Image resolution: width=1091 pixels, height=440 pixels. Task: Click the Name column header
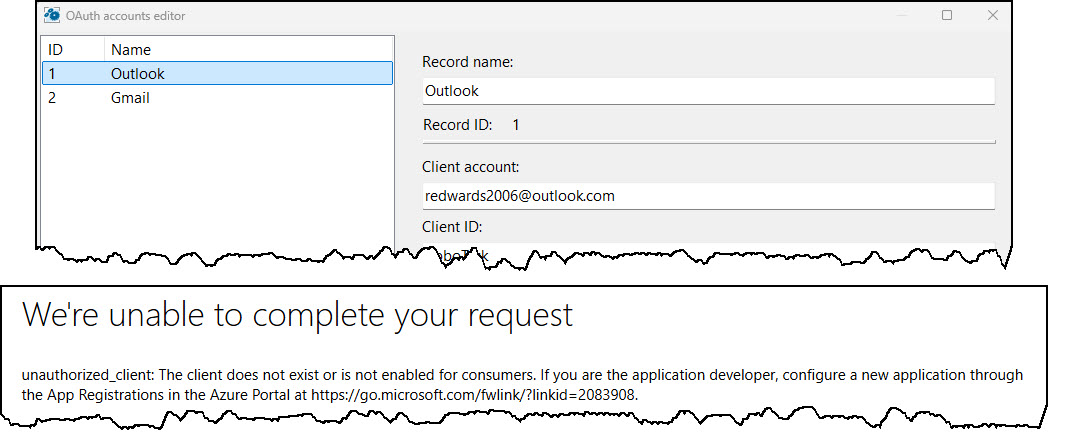point(249,49)
